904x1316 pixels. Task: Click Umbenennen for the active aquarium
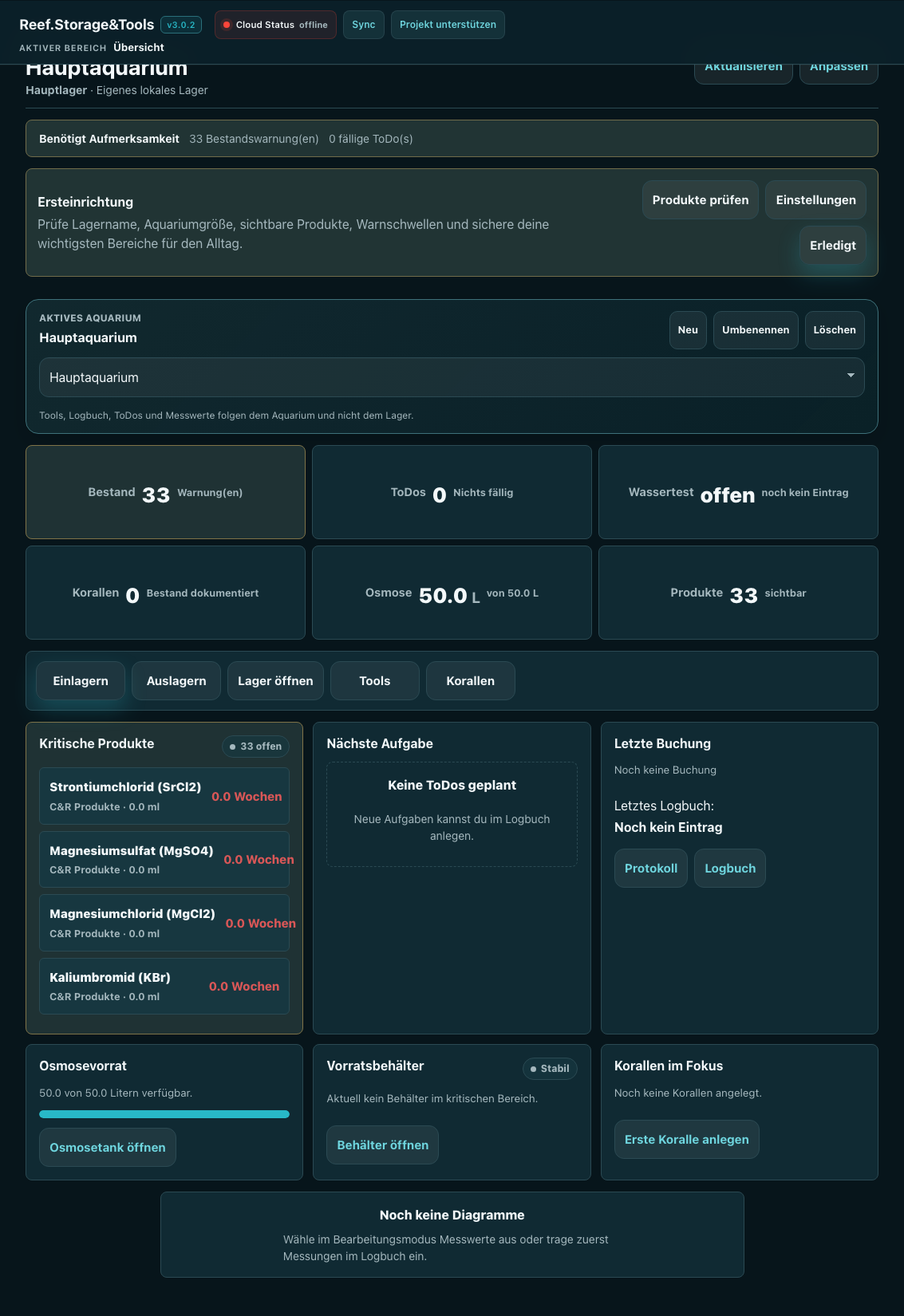(x=756, y=330)
